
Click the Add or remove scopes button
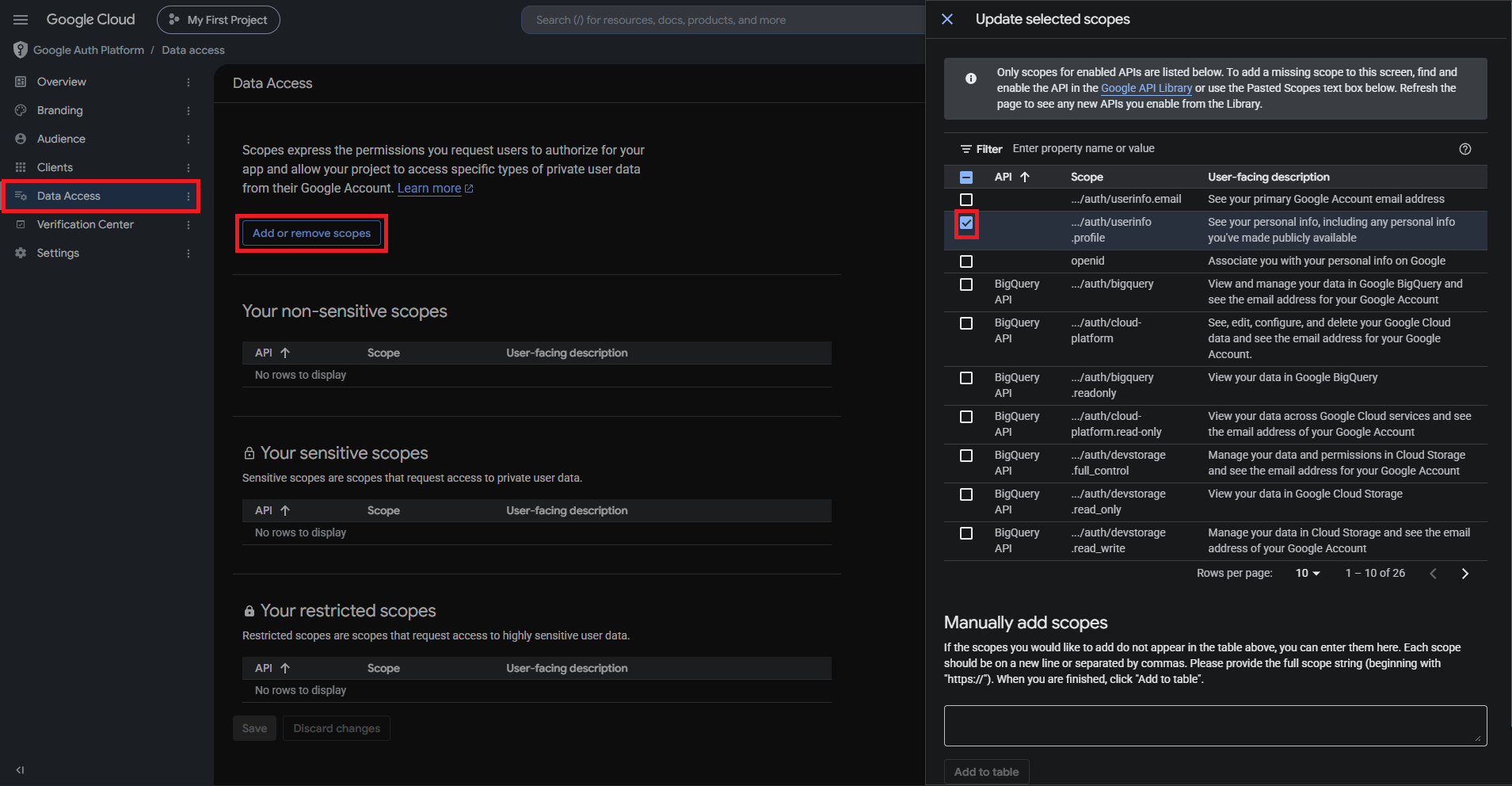(x=311, y=233)
